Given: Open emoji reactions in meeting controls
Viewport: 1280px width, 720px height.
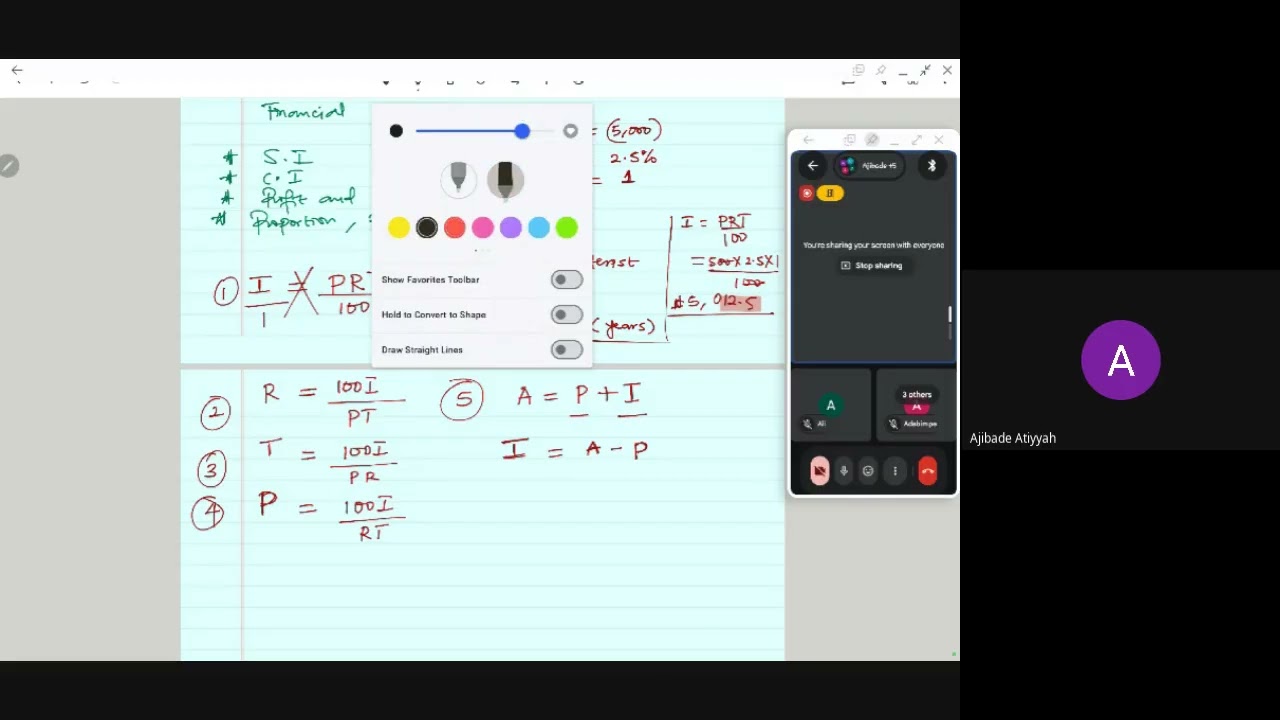Looking at the screenshot, I should (868, 471).
